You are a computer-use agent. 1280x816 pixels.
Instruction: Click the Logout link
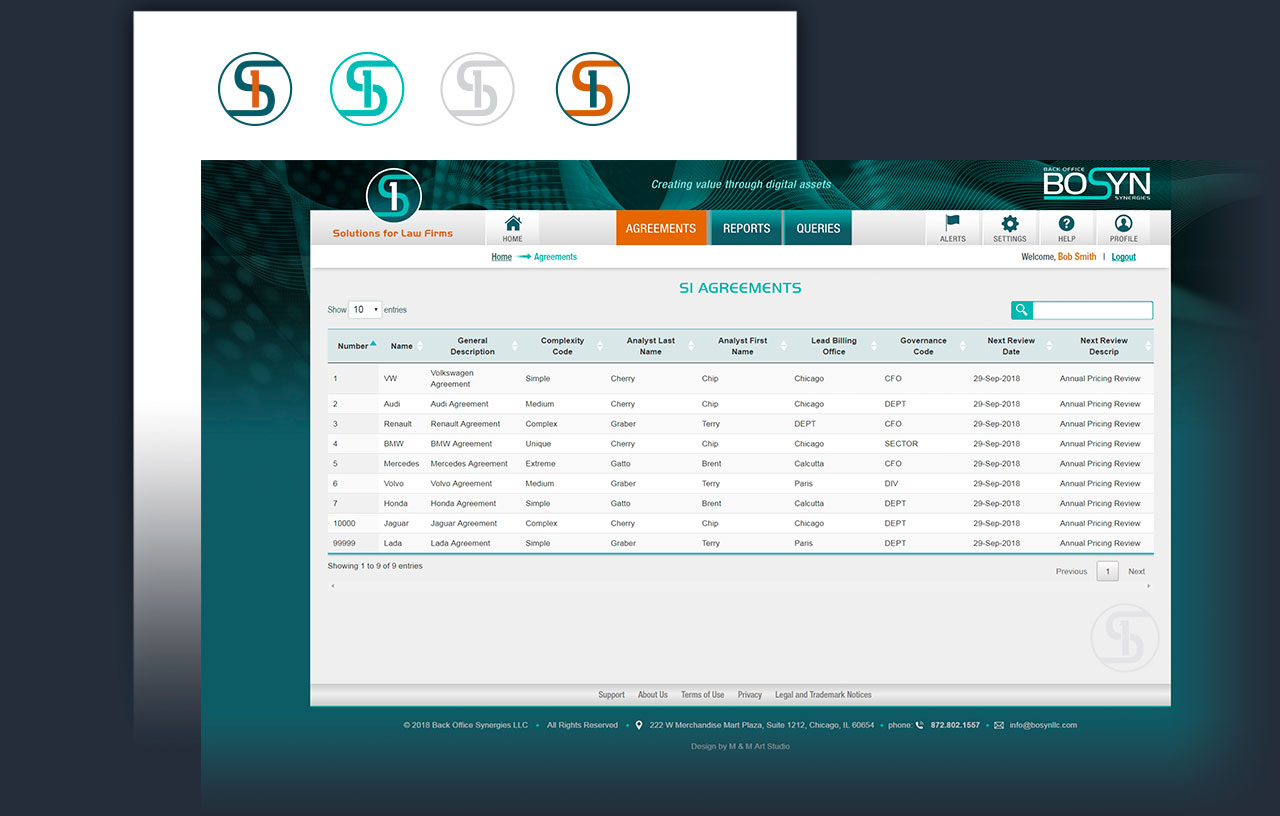[1123, 257]
